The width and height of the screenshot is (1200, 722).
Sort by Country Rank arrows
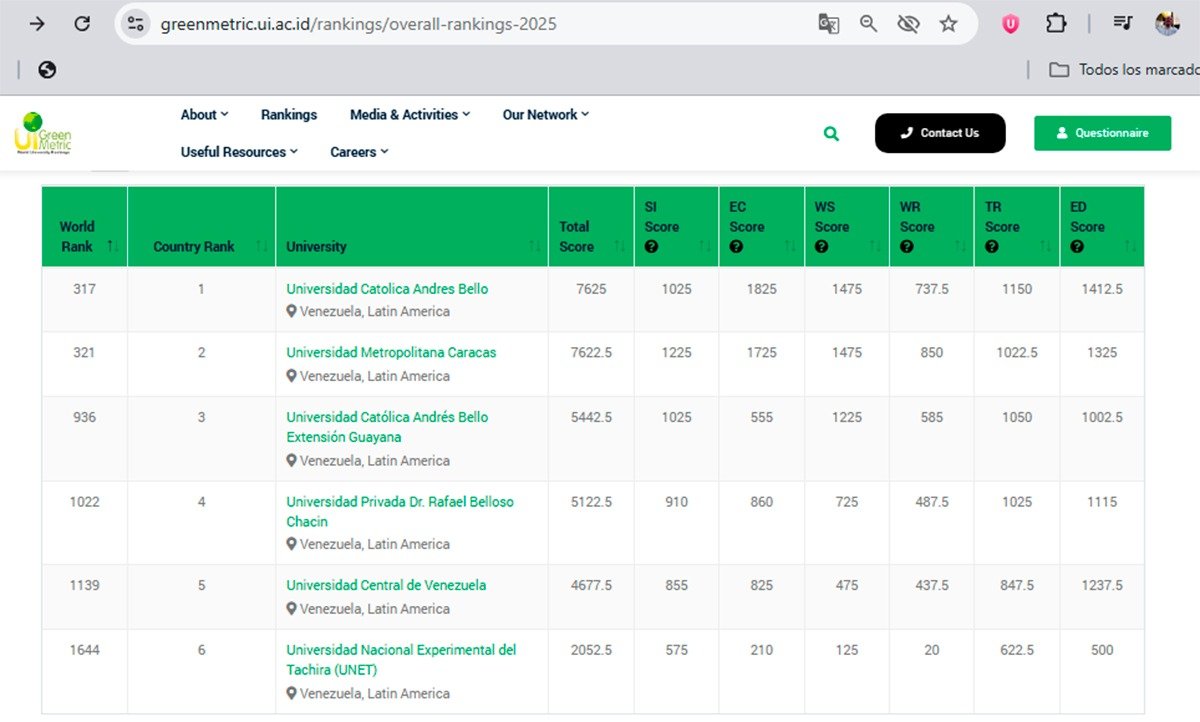click(x=261, y=246)
